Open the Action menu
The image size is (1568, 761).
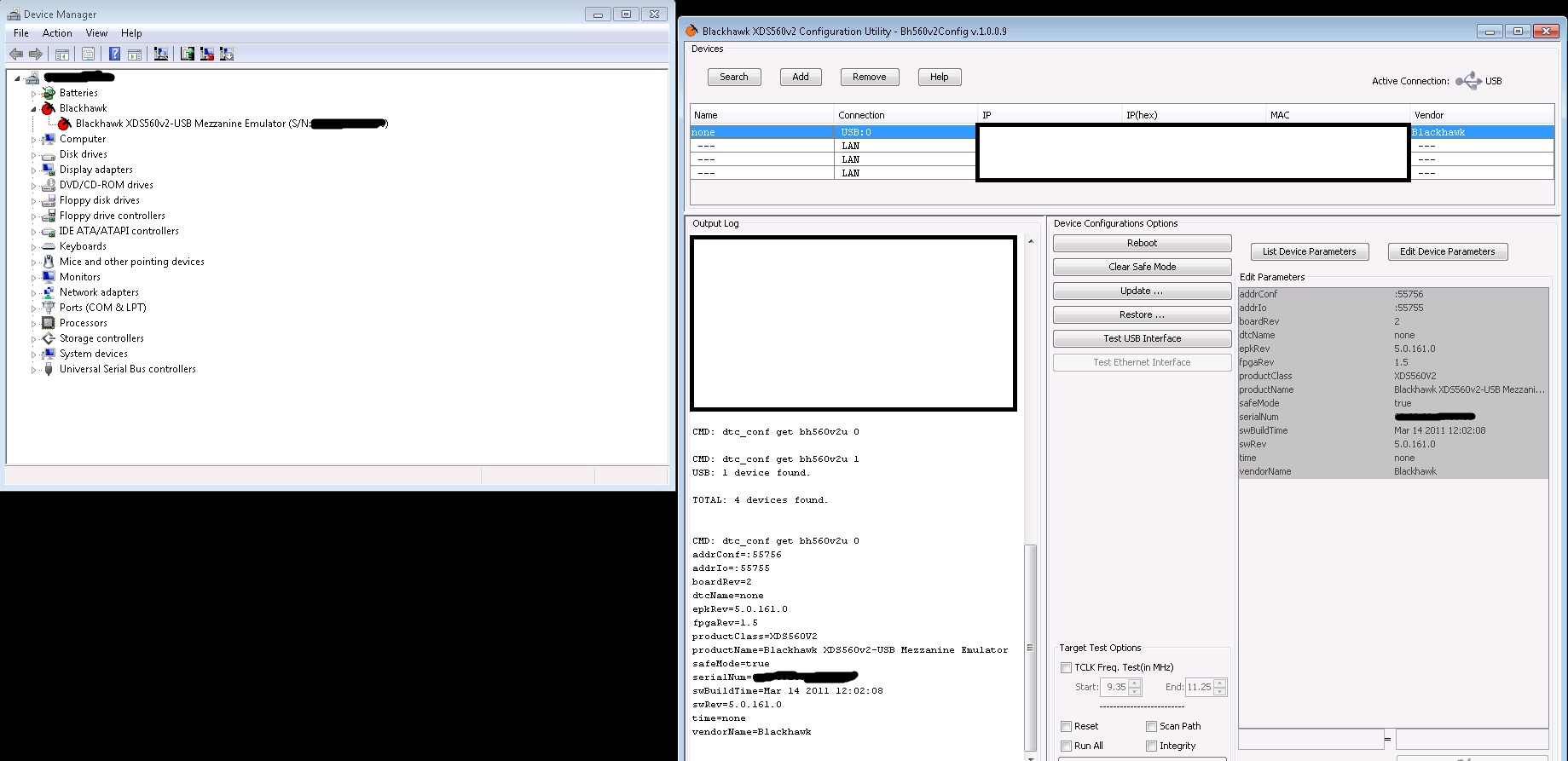(57, 33)
